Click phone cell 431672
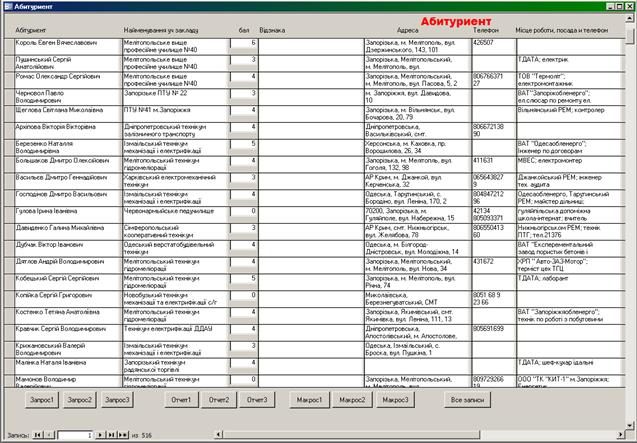Viewport: 637px width, 443px height. click(494, 265)
